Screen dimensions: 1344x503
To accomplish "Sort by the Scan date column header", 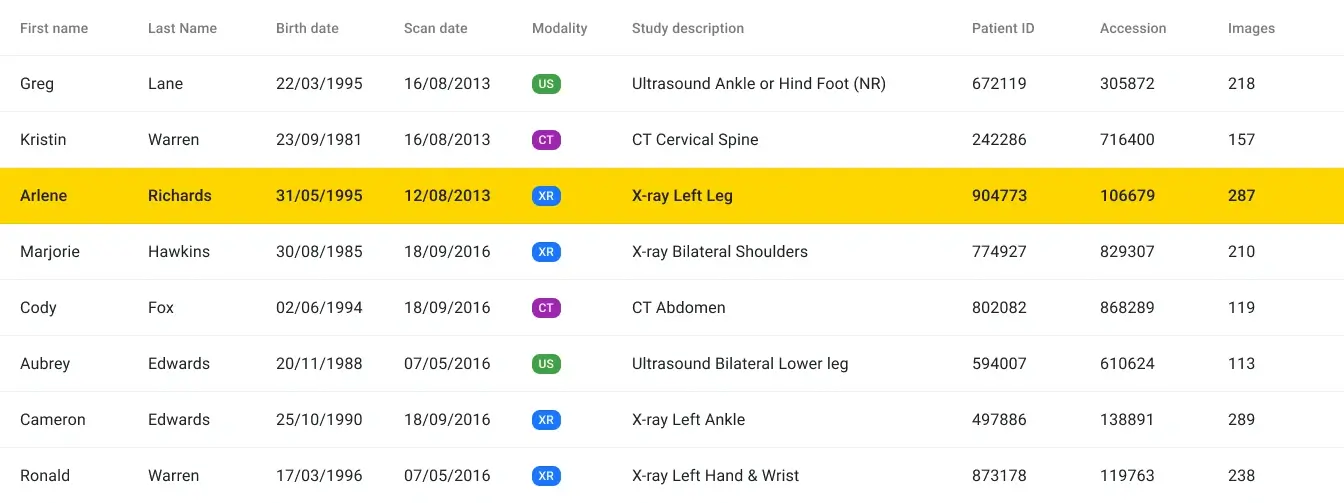I will pos(435,28).
